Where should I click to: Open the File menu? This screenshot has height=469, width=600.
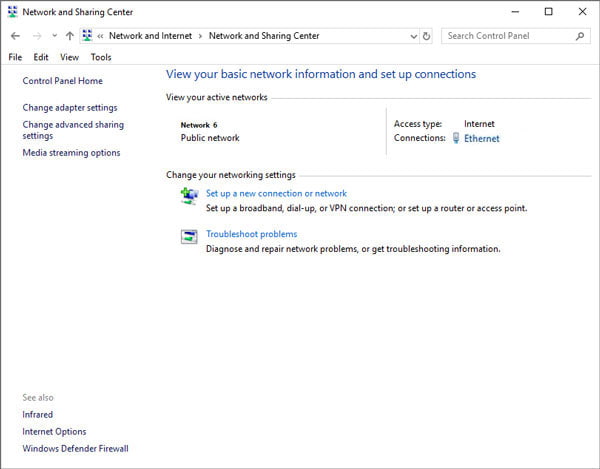point(15,57)
